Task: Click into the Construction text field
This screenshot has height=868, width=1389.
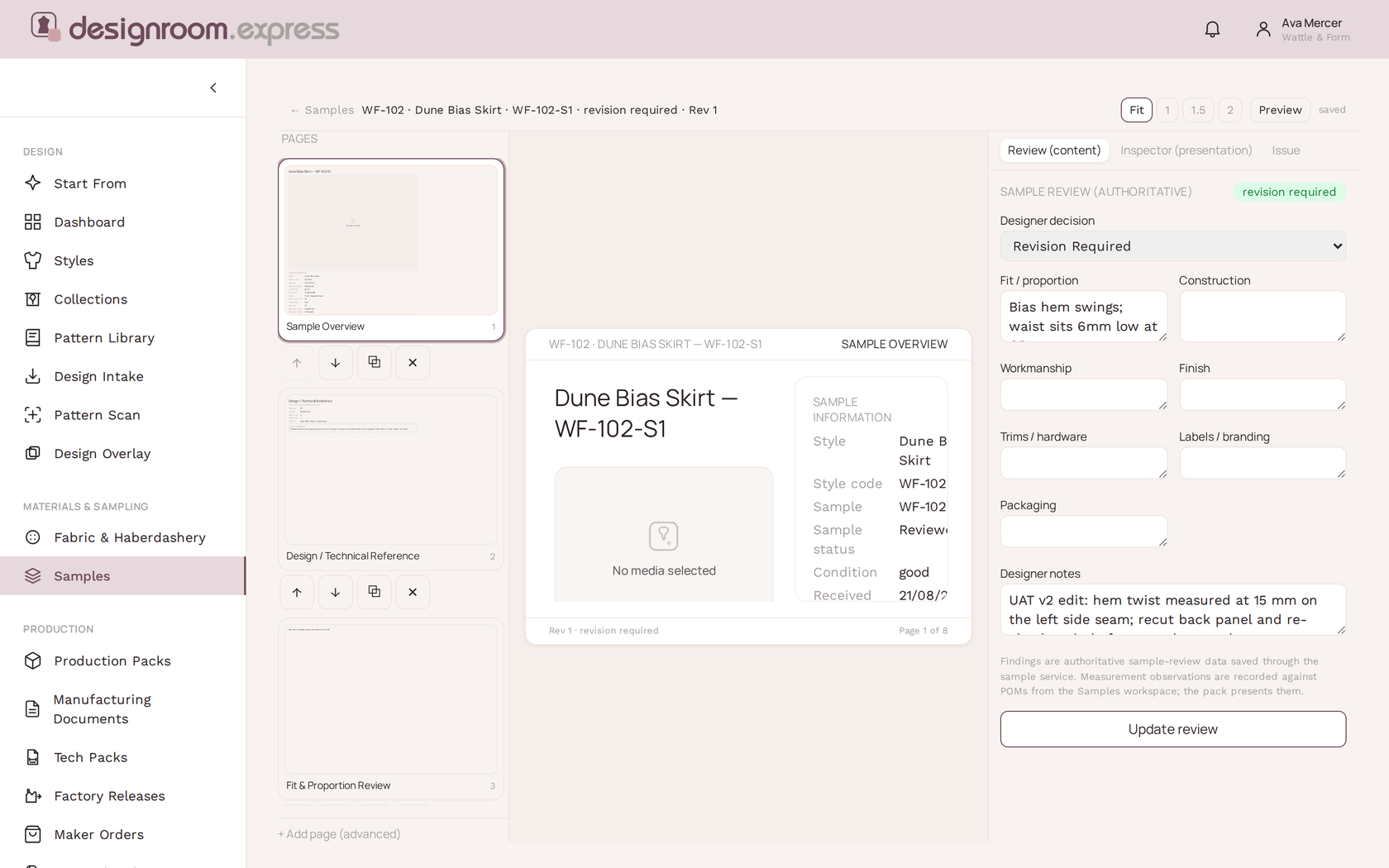Action: click(x=1263, y=316)
